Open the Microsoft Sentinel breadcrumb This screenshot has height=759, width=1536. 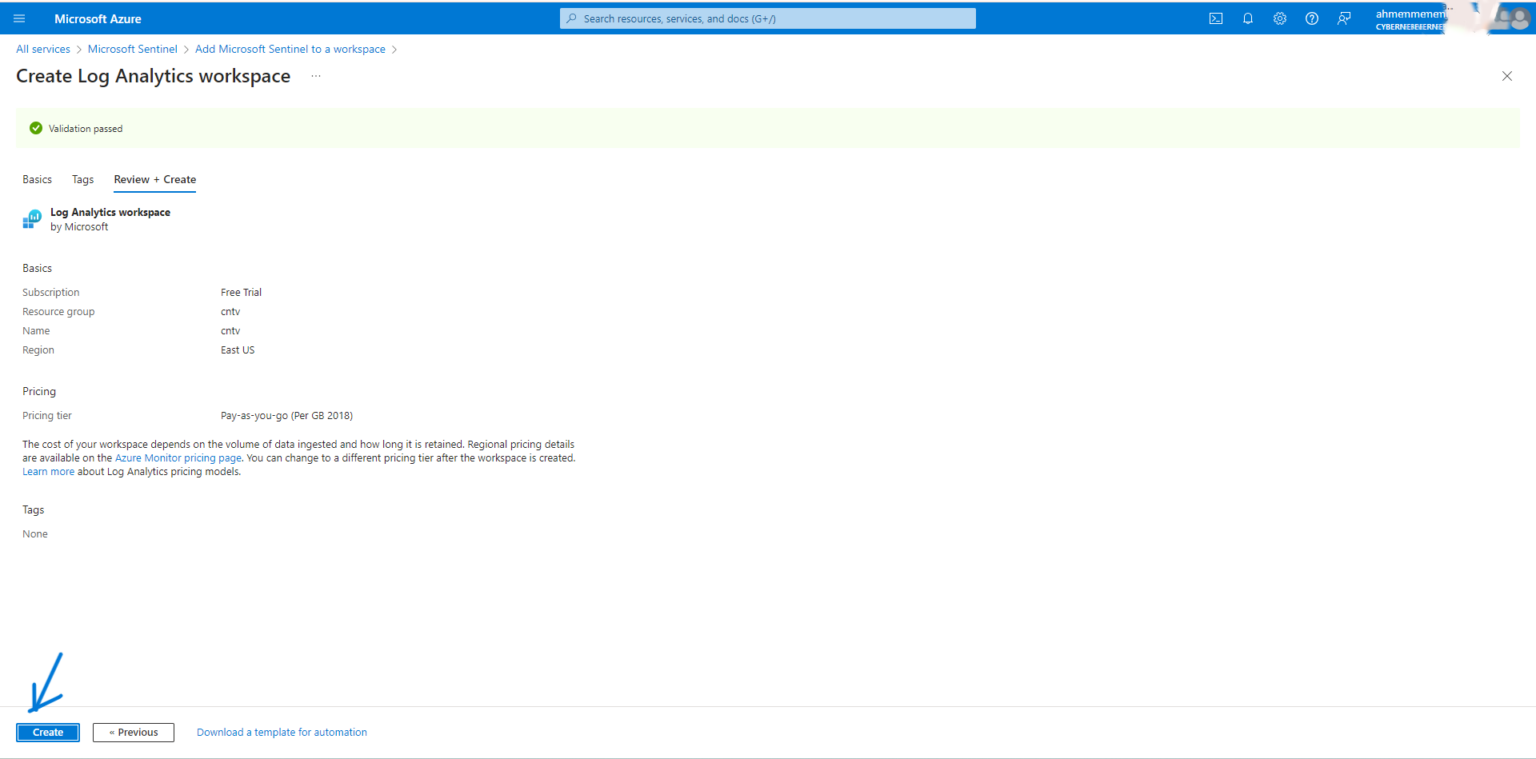pos(132,48)
